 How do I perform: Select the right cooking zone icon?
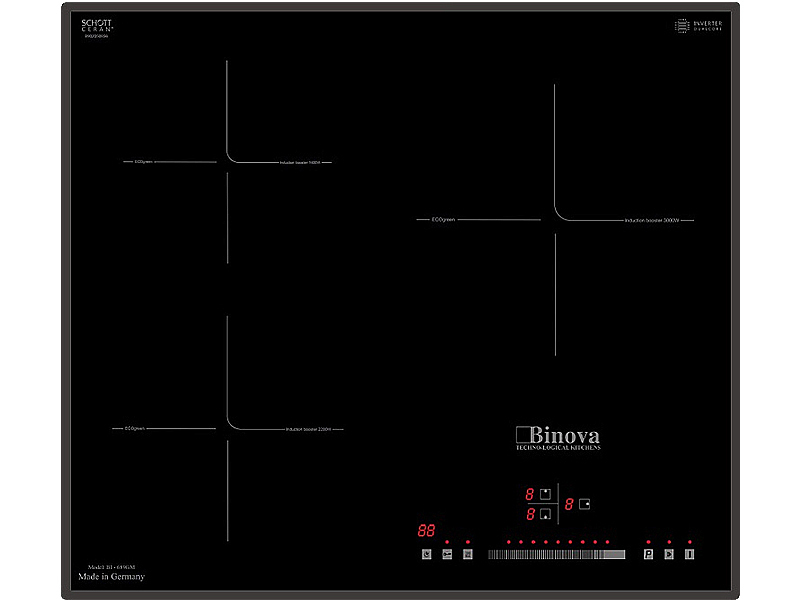tap(585, 504)
